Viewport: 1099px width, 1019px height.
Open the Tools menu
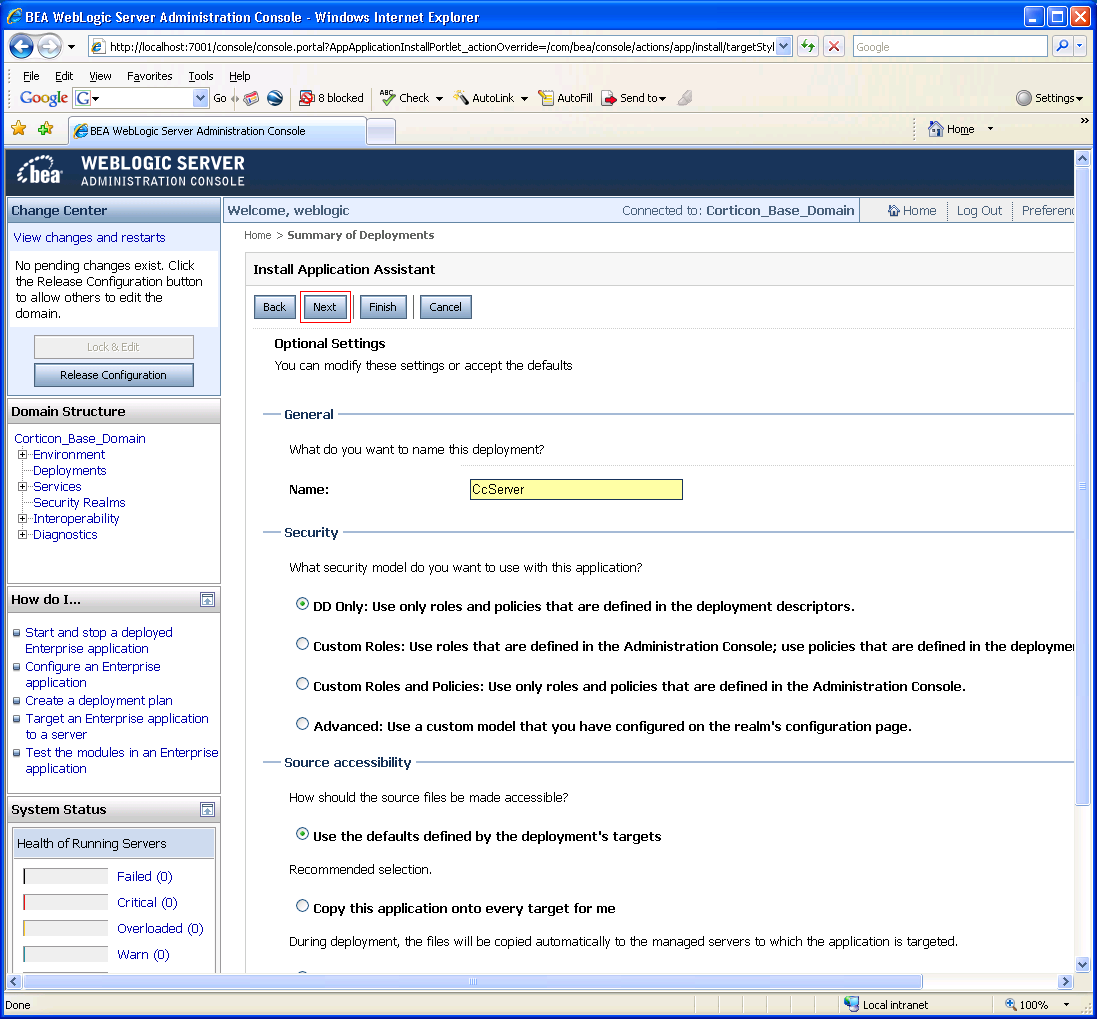(x=200, y=76)
